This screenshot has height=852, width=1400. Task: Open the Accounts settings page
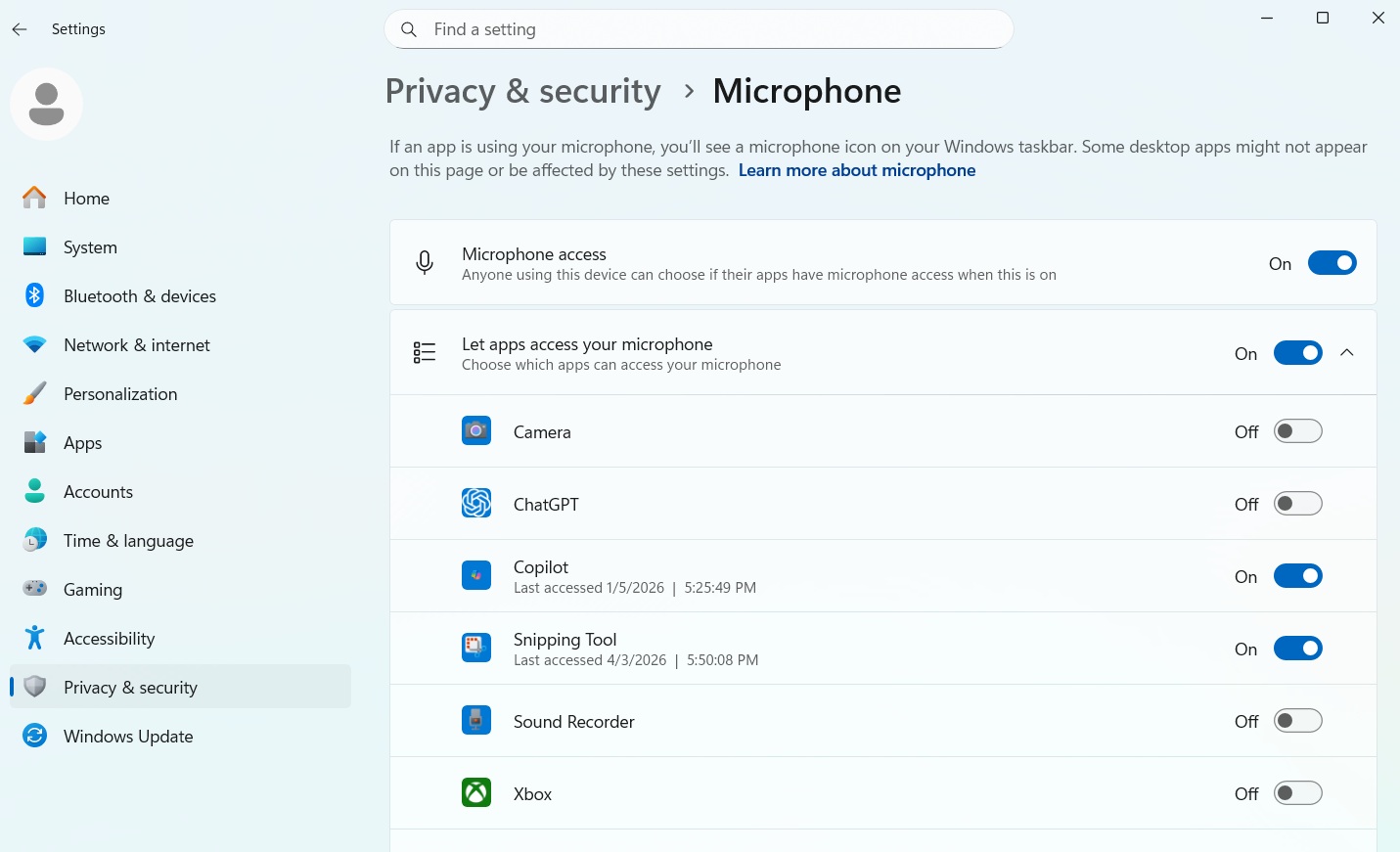click(x=98, y=491)
